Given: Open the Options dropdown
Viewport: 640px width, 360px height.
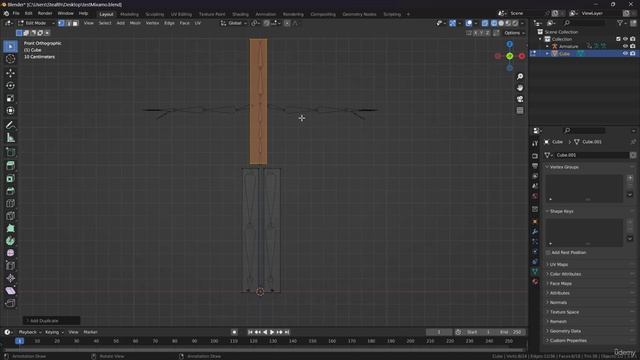Looking at the screenshot, I should [514, 33].
